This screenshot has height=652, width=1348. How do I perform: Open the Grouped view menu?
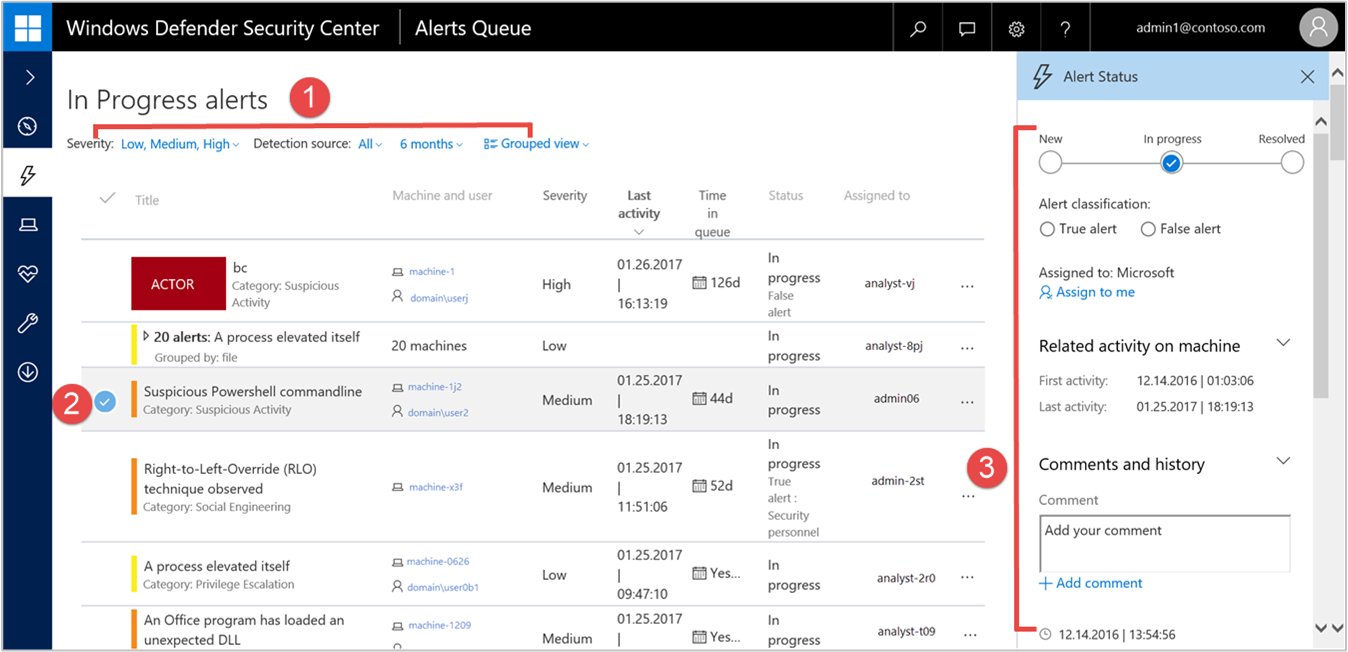536,144
